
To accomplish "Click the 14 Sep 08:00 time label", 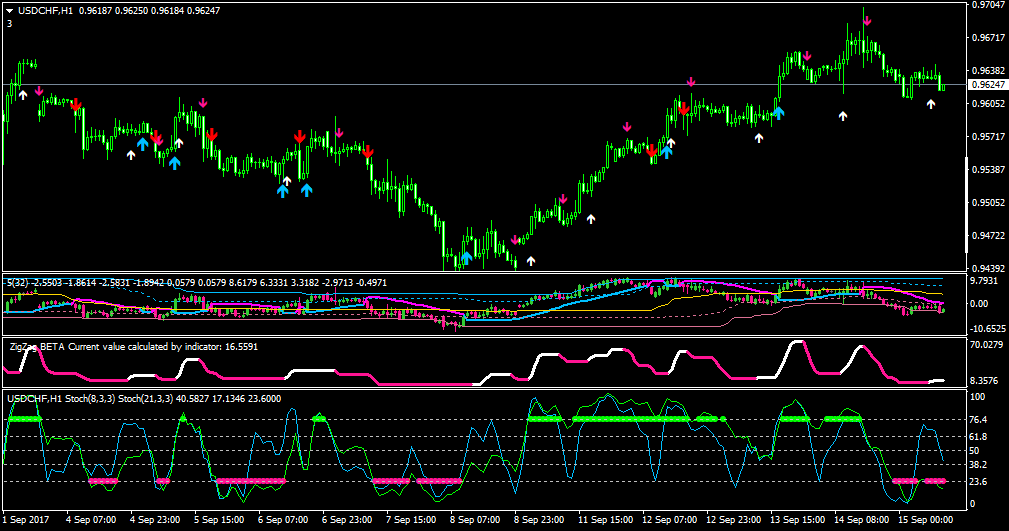I will [862, 519].
